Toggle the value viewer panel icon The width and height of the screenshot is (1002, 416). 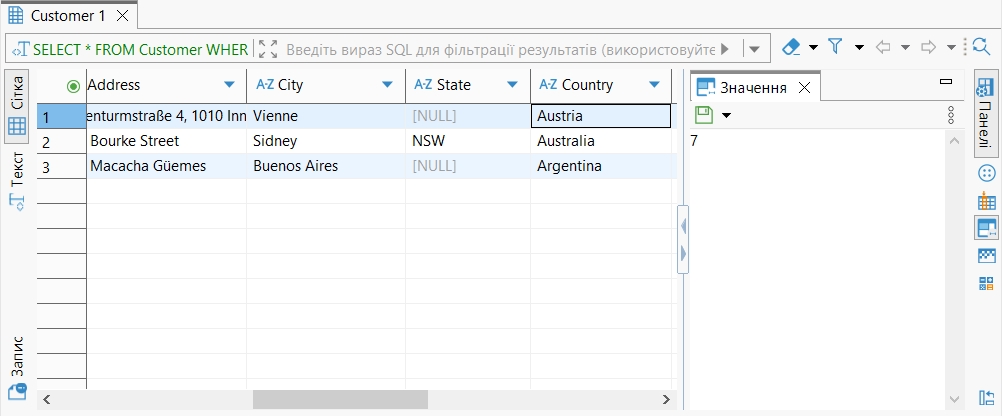pos(987,227)
